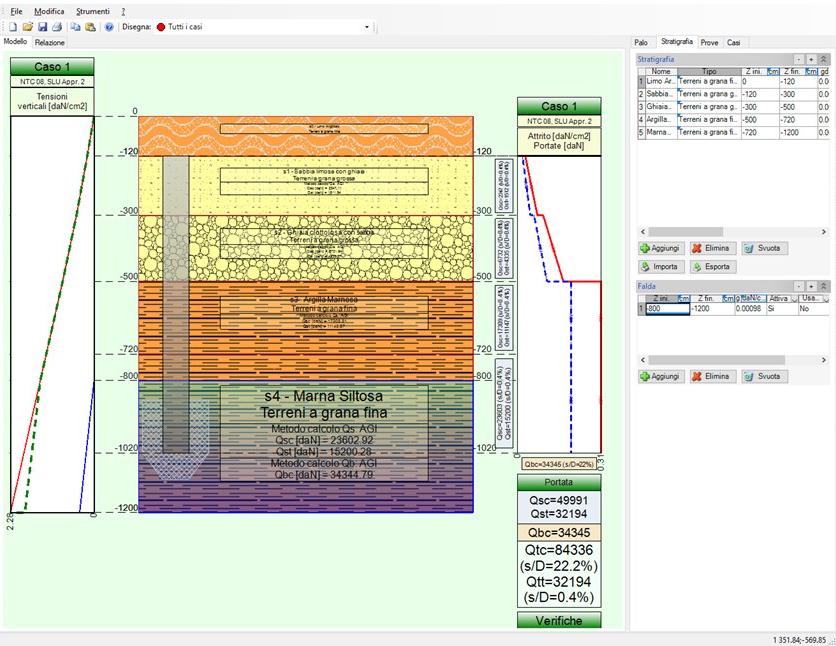
Task: Select stratigraphy row 3 Ghiaia by its row header
Action: [640, 107]
